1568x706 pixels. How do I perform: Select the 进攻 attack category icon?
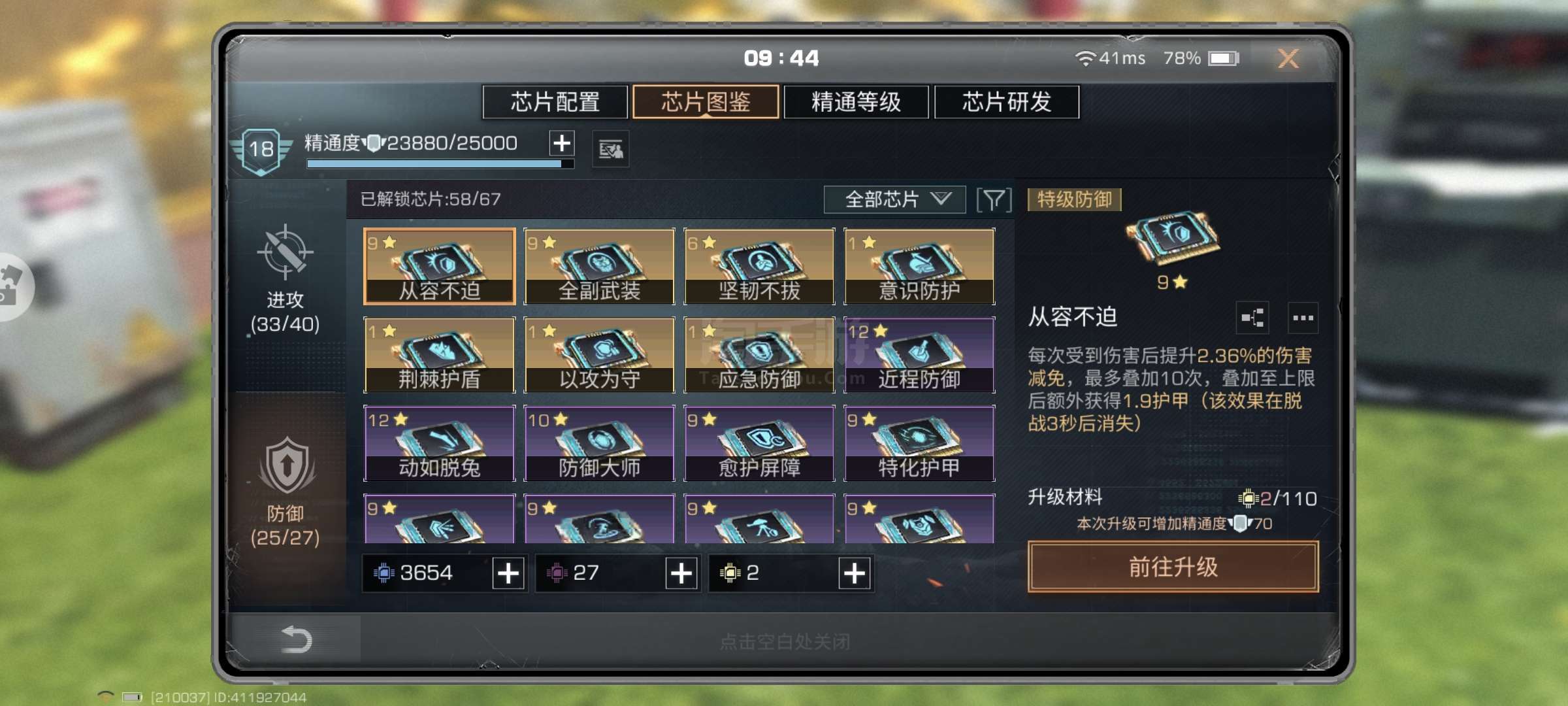[x=285, y=252]
